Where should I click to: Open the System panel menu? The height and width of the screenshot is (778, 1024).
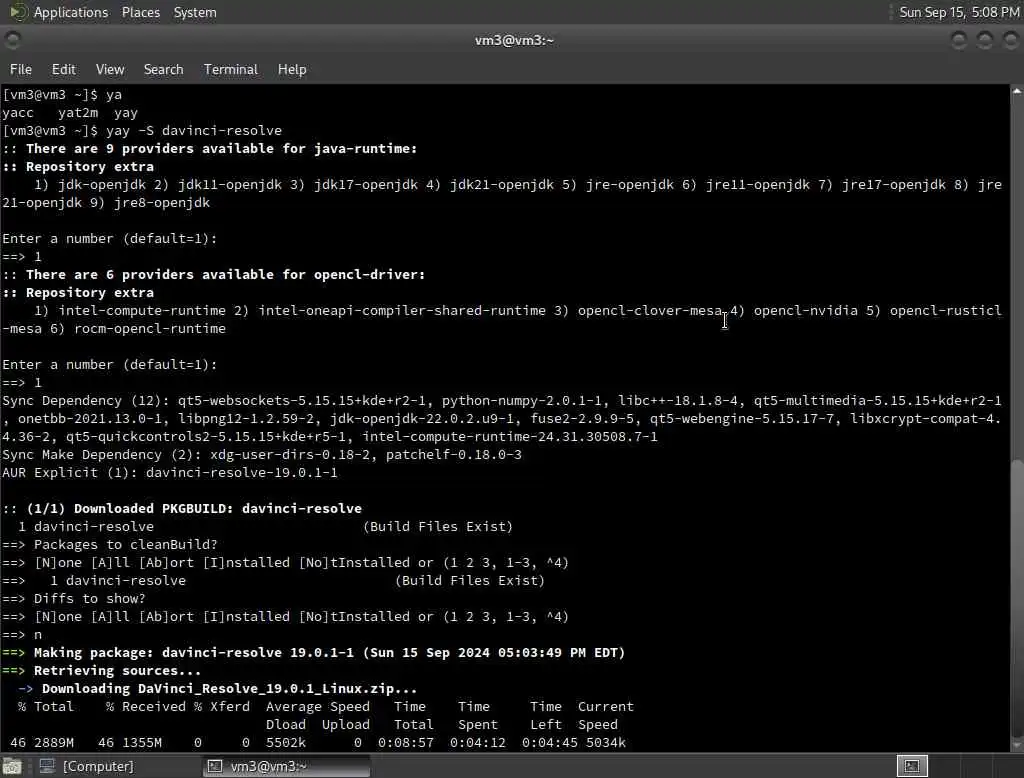195,12
